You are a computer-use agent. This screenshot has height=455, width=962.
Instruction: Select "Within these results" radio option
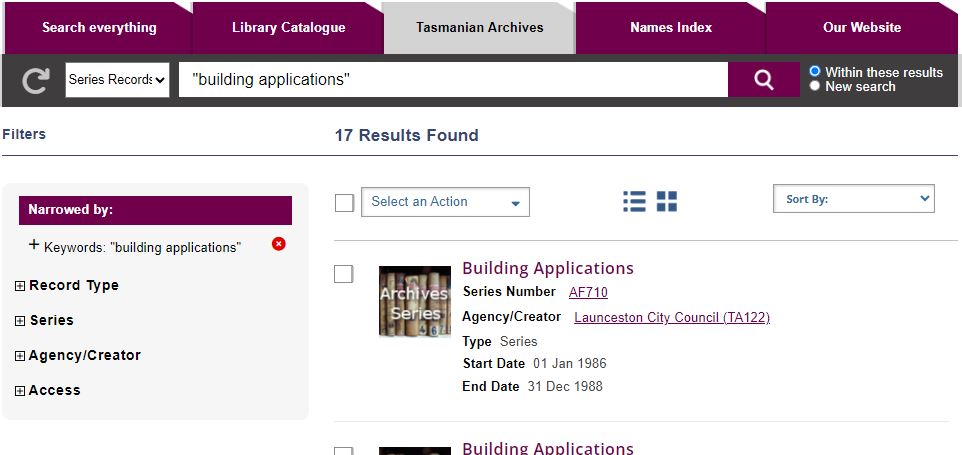pos(815,72)
